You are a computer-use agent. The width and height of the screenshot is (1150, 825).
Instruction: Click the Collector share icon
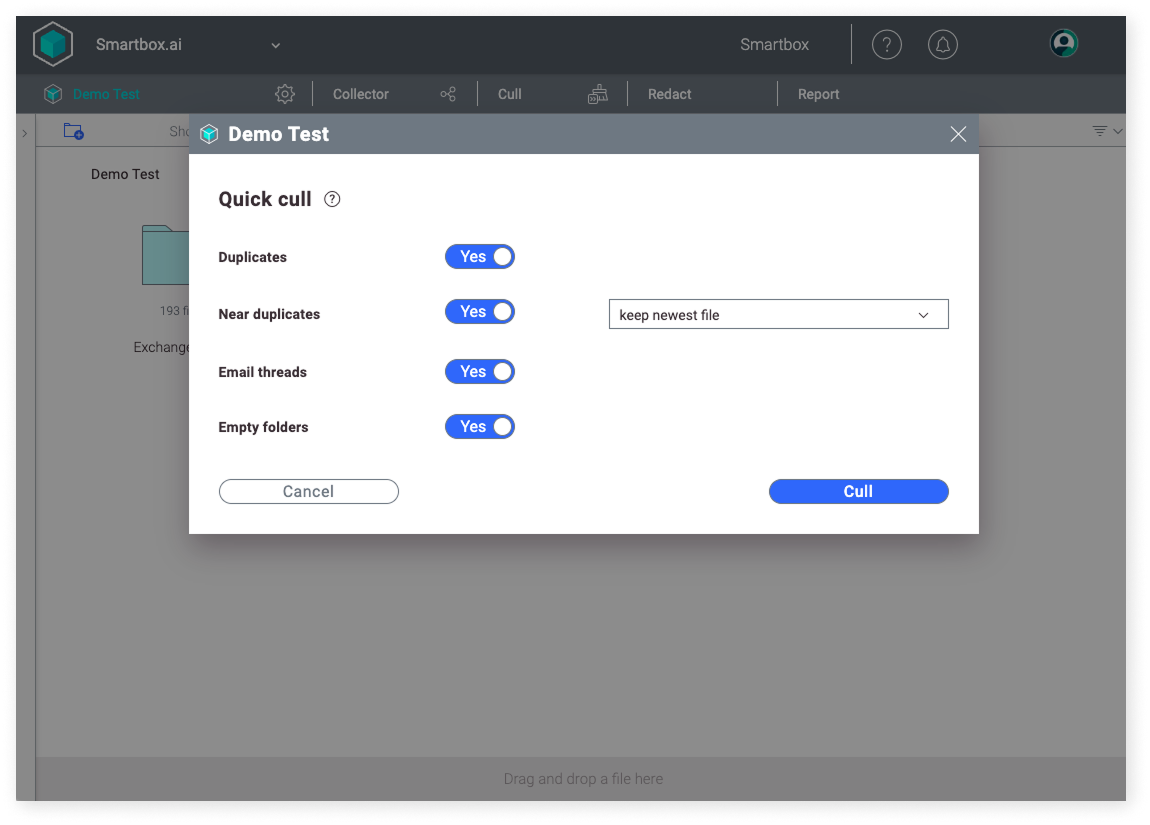(x=448, y=93)
